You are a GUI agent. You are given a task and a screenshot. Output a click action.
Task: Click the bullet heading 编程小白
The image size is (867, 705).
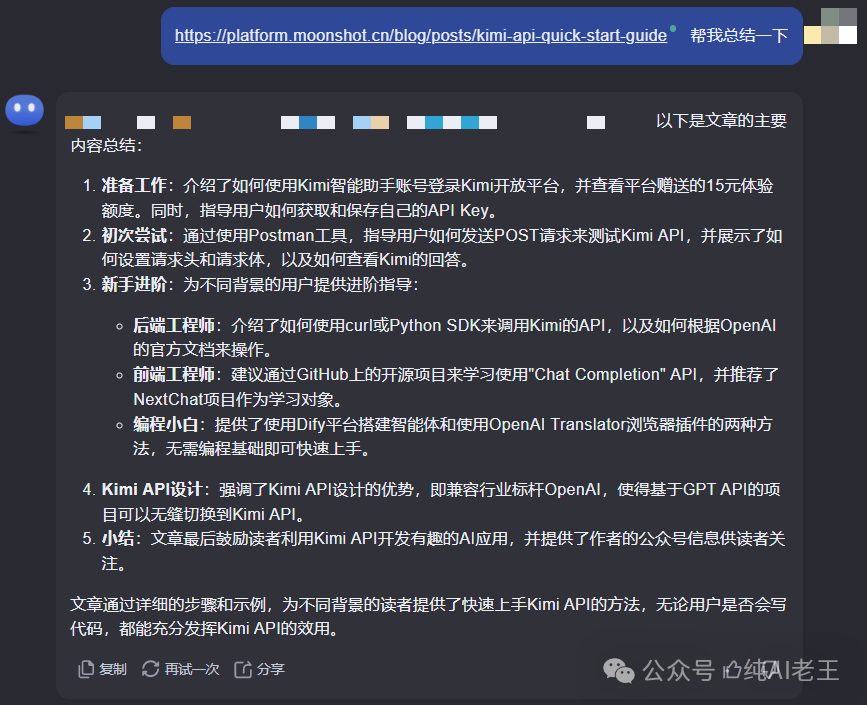coord(165,425)
